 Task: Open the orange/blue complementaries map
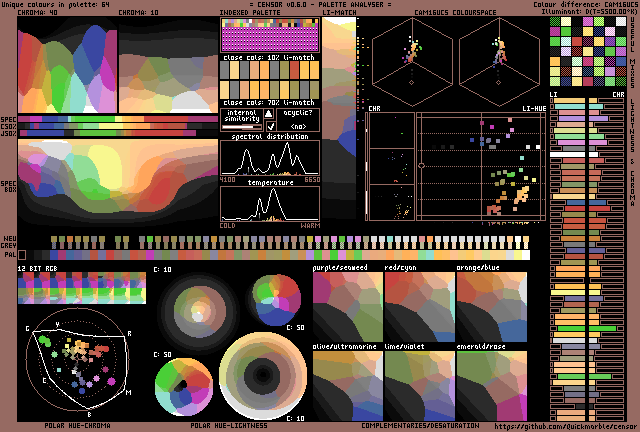click(x=492, y=307)
